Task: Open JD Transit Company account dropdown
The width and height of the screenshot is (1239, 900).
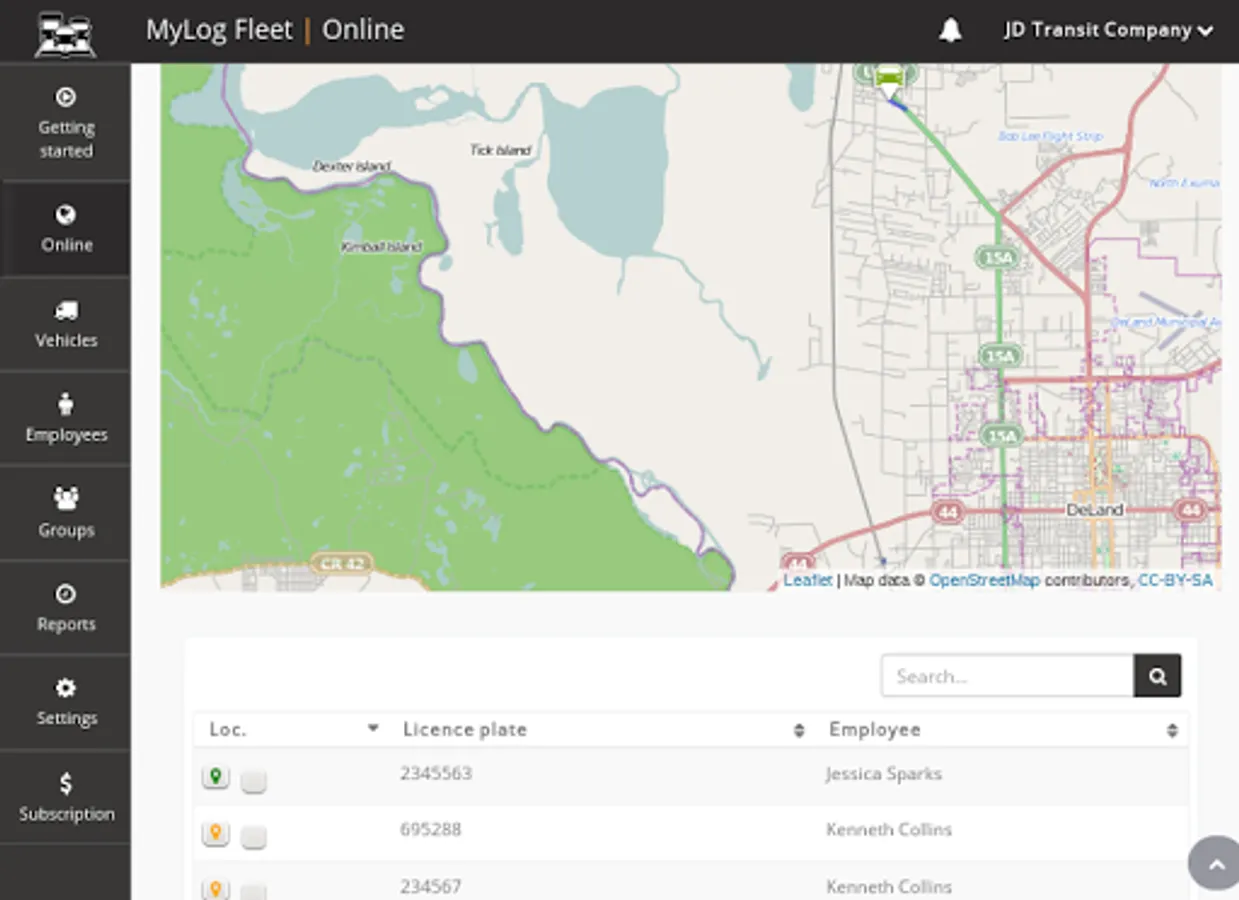Action: click(x=1108, y=31)
